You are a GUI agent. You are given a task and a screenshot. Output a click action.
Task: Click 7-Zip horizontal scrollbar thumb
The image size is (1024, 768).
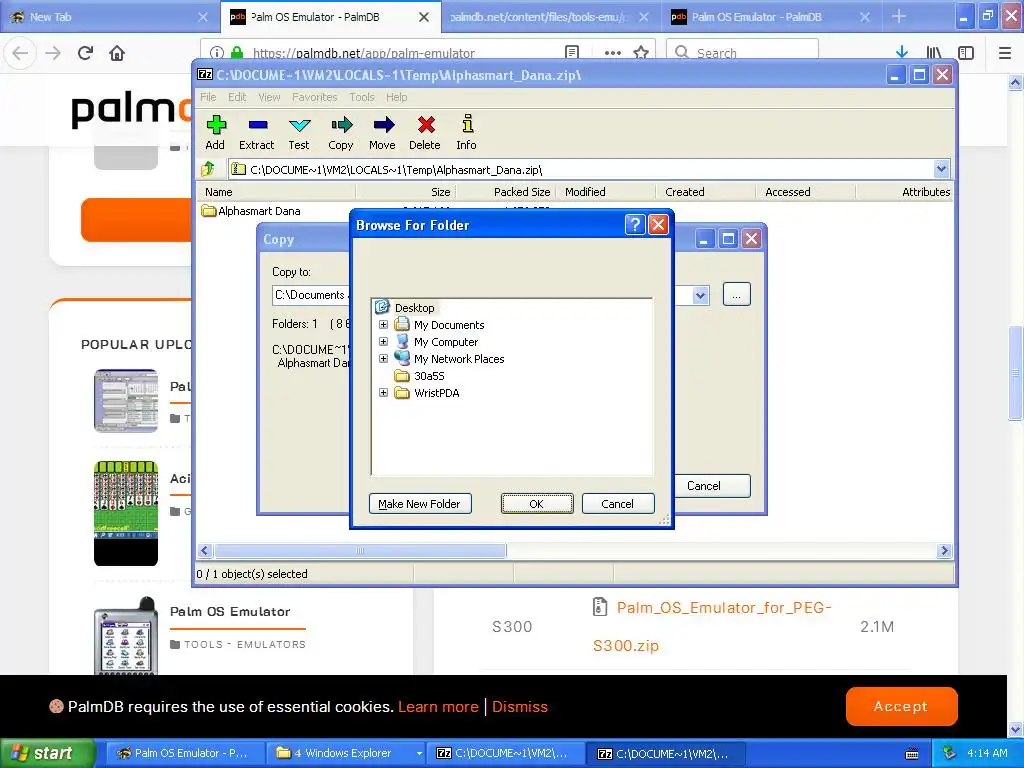click(360, 551)
